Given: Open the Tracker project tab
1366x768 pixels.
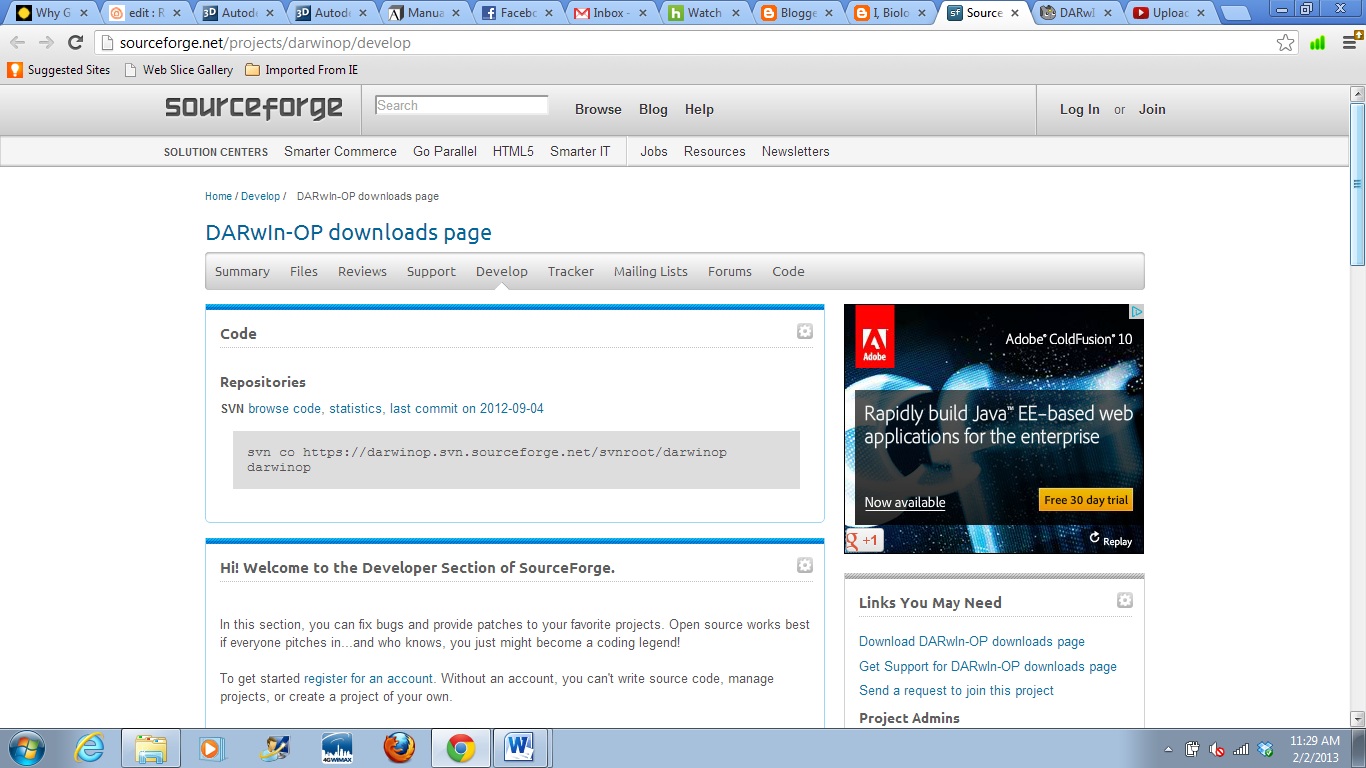Looking at the screenshot, I should [571, 271].
